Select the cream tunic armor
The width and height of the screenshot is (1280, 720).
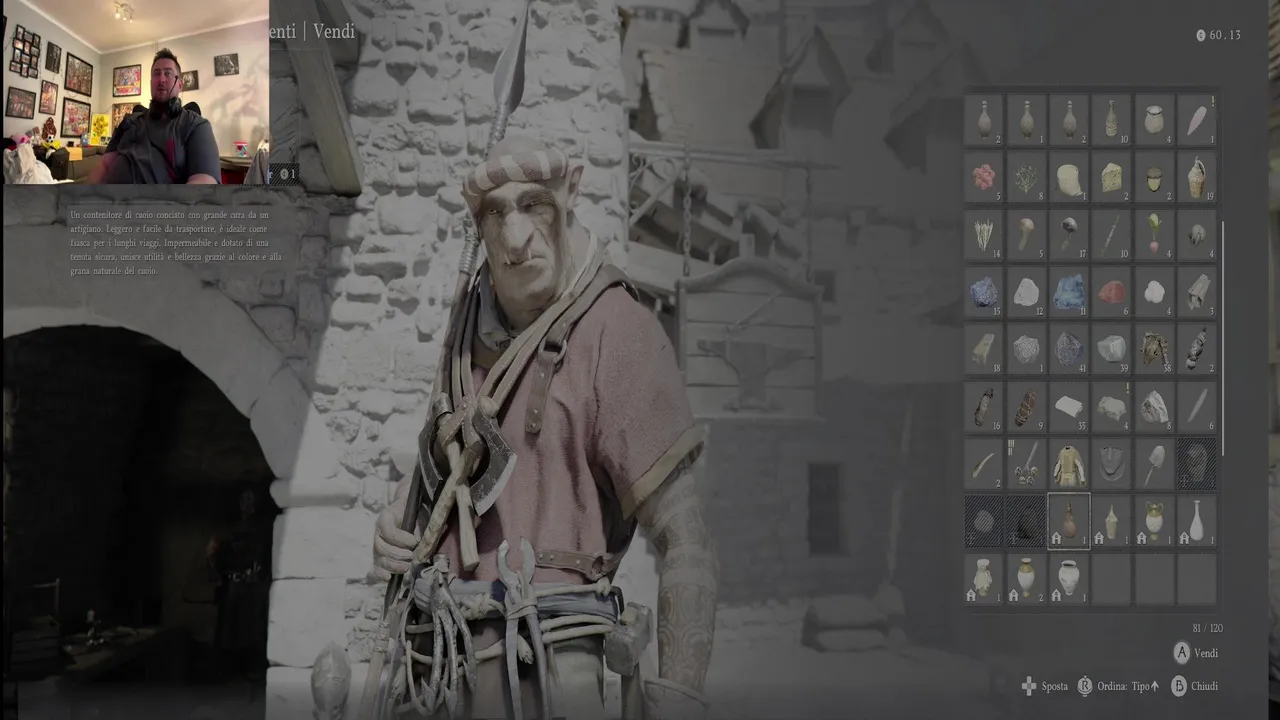coord(1069,463)
